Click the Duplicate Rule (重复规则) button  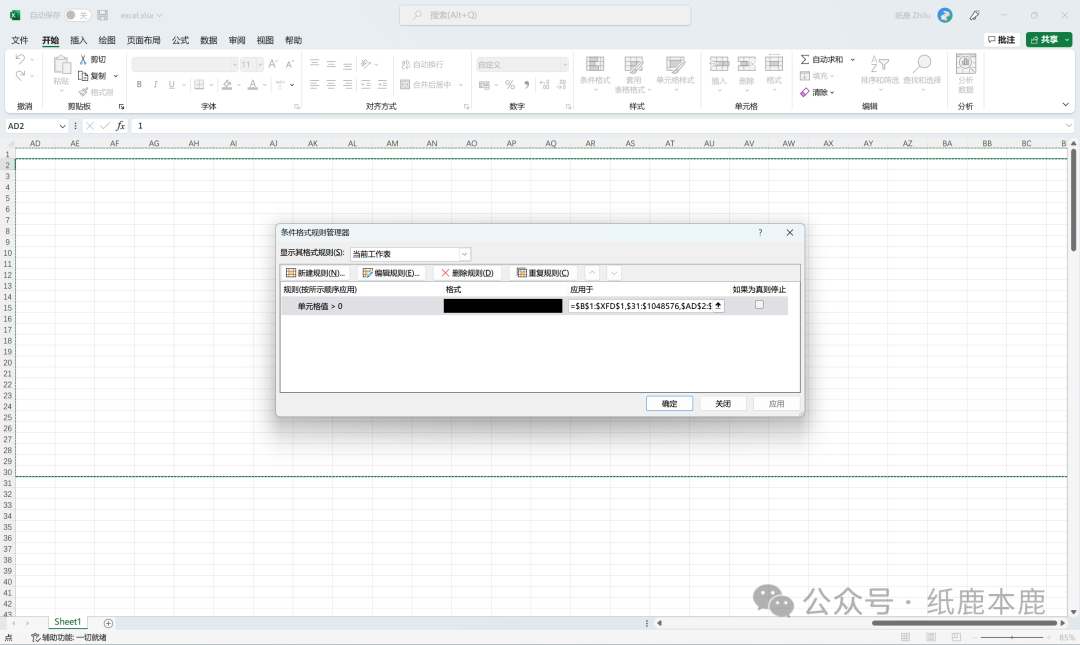[x=543, y=273]
